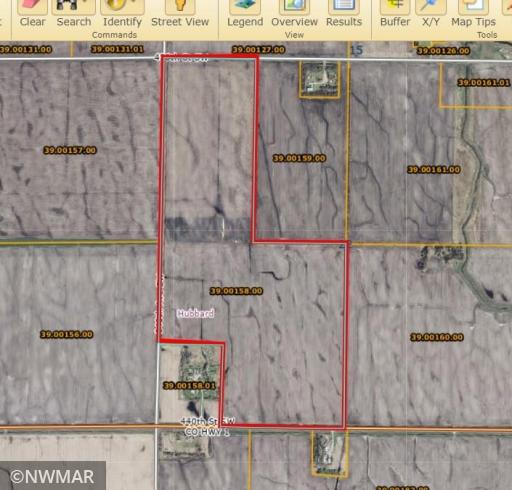This screenshot has height=490, width=512.
Task: Click parcel label 39.00156.00
Action: [x=67, y=334]
